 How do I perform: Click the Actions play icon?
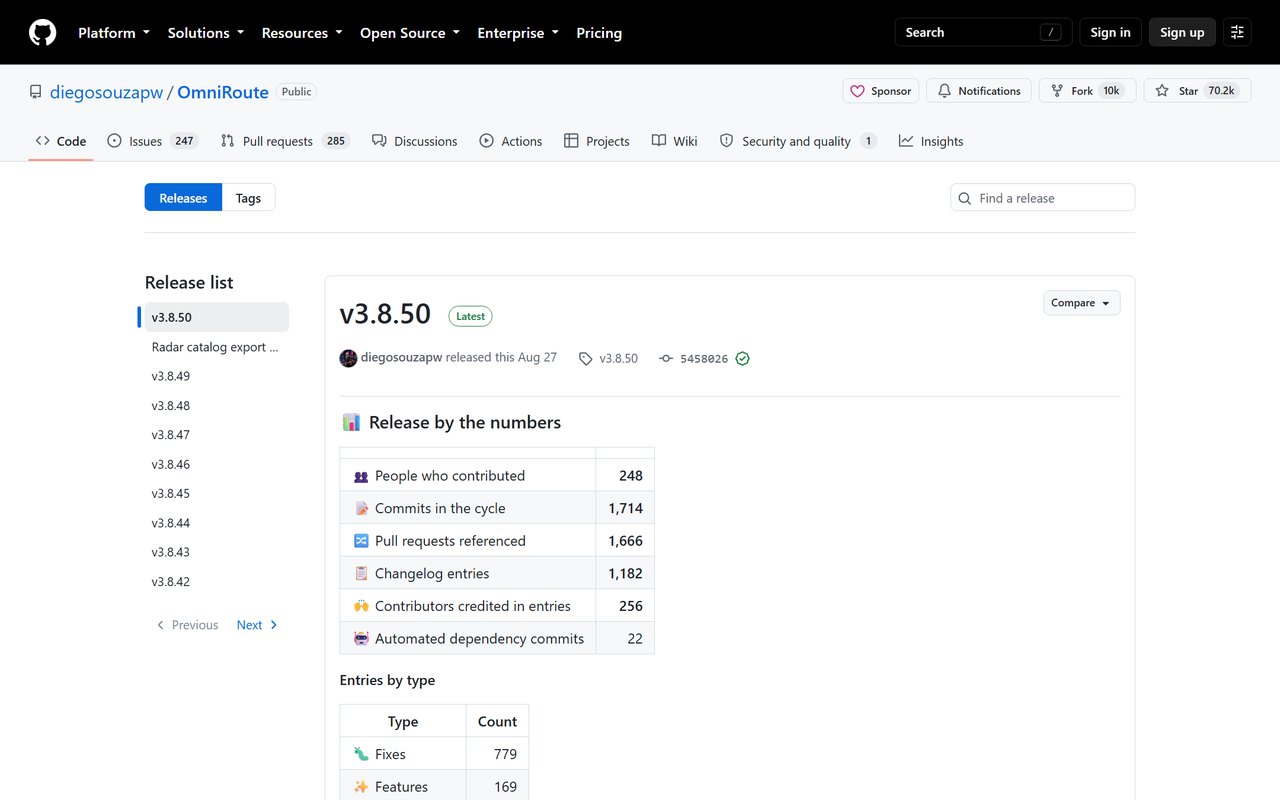pyautogui.click(x=487, y=141)
